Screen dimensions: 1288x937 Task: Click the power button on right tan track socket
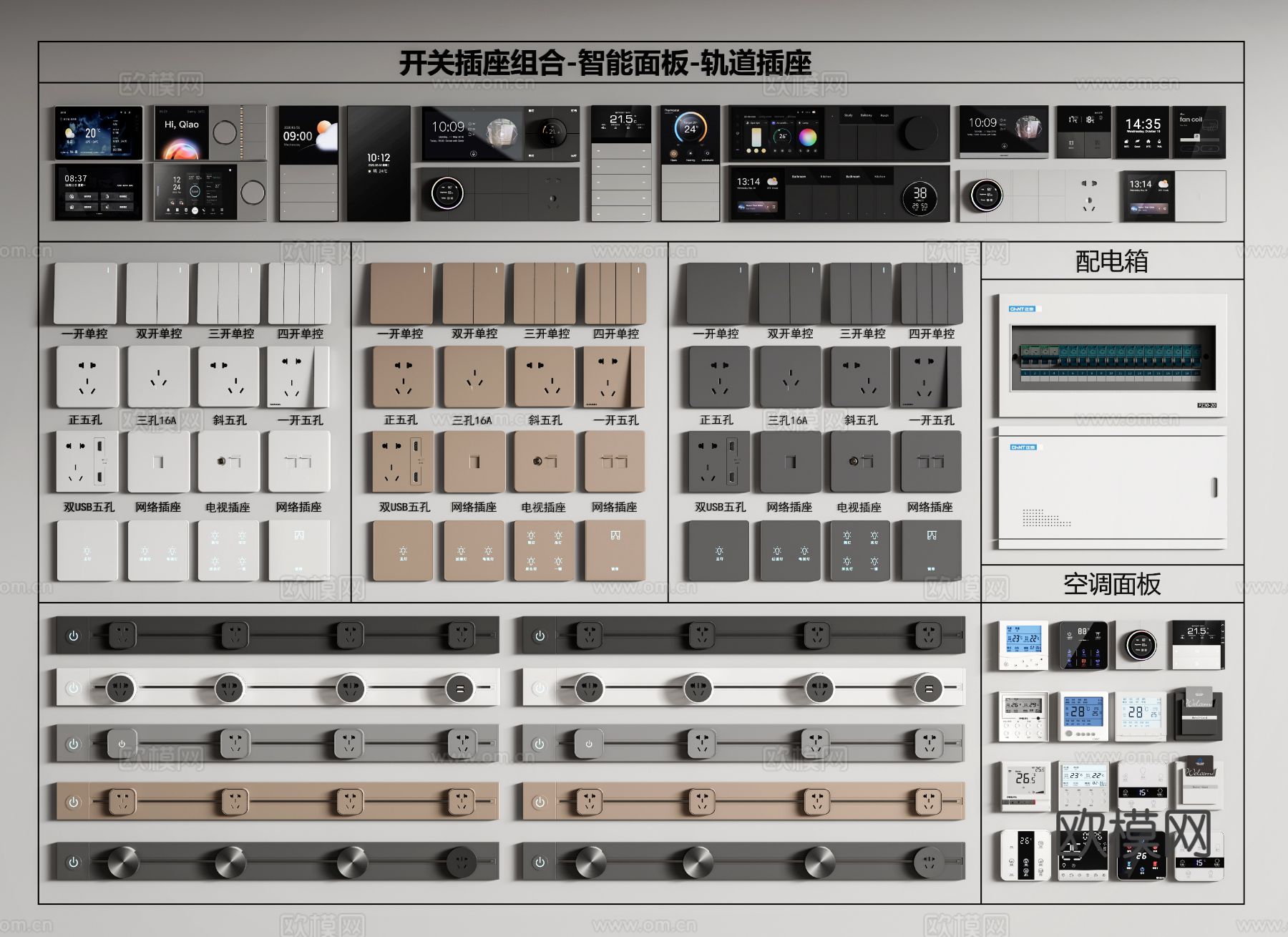coord(540,802)
